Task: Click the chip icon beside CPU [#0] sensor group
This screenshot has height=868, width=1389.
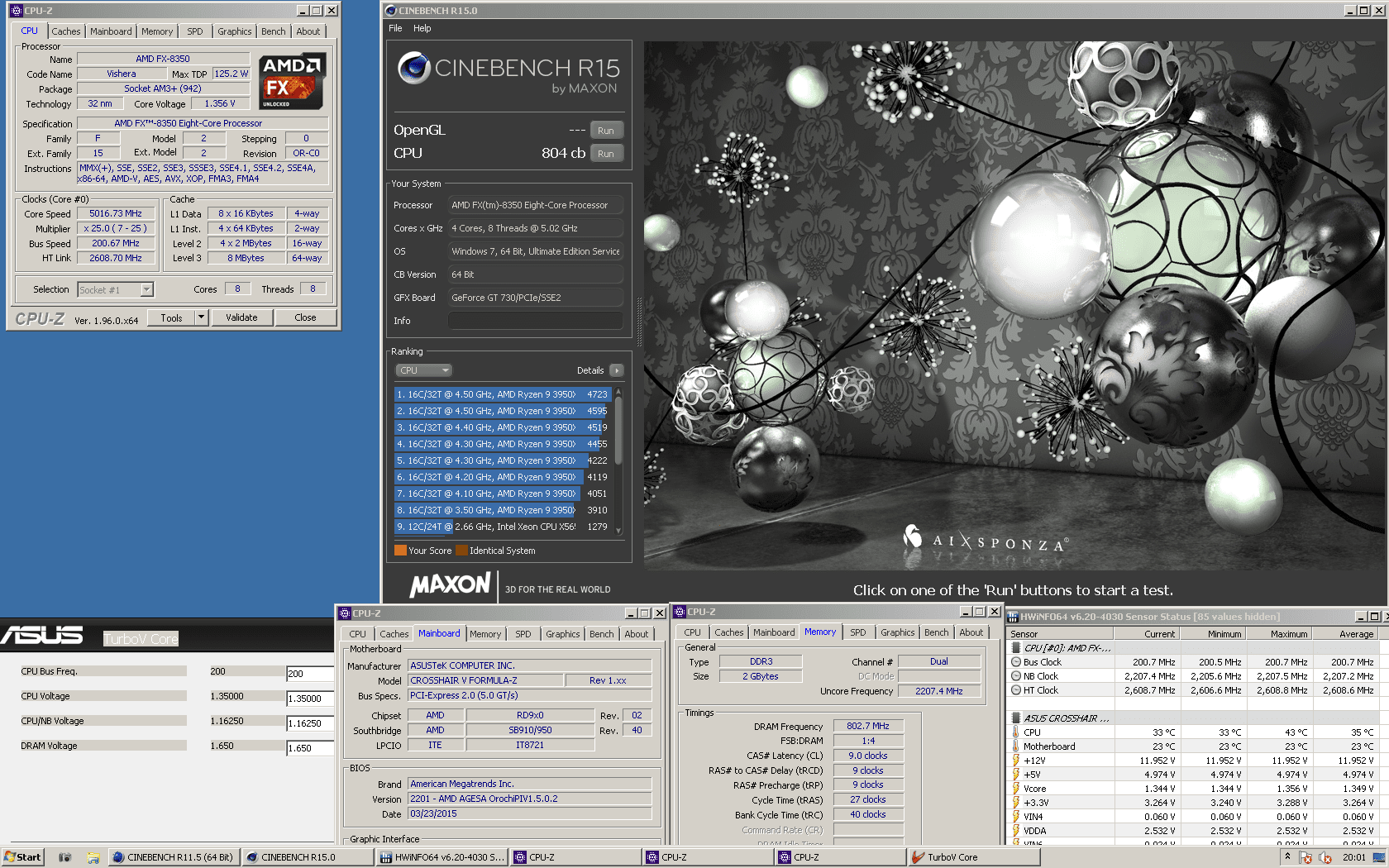Action: (x=1016, y=648)
